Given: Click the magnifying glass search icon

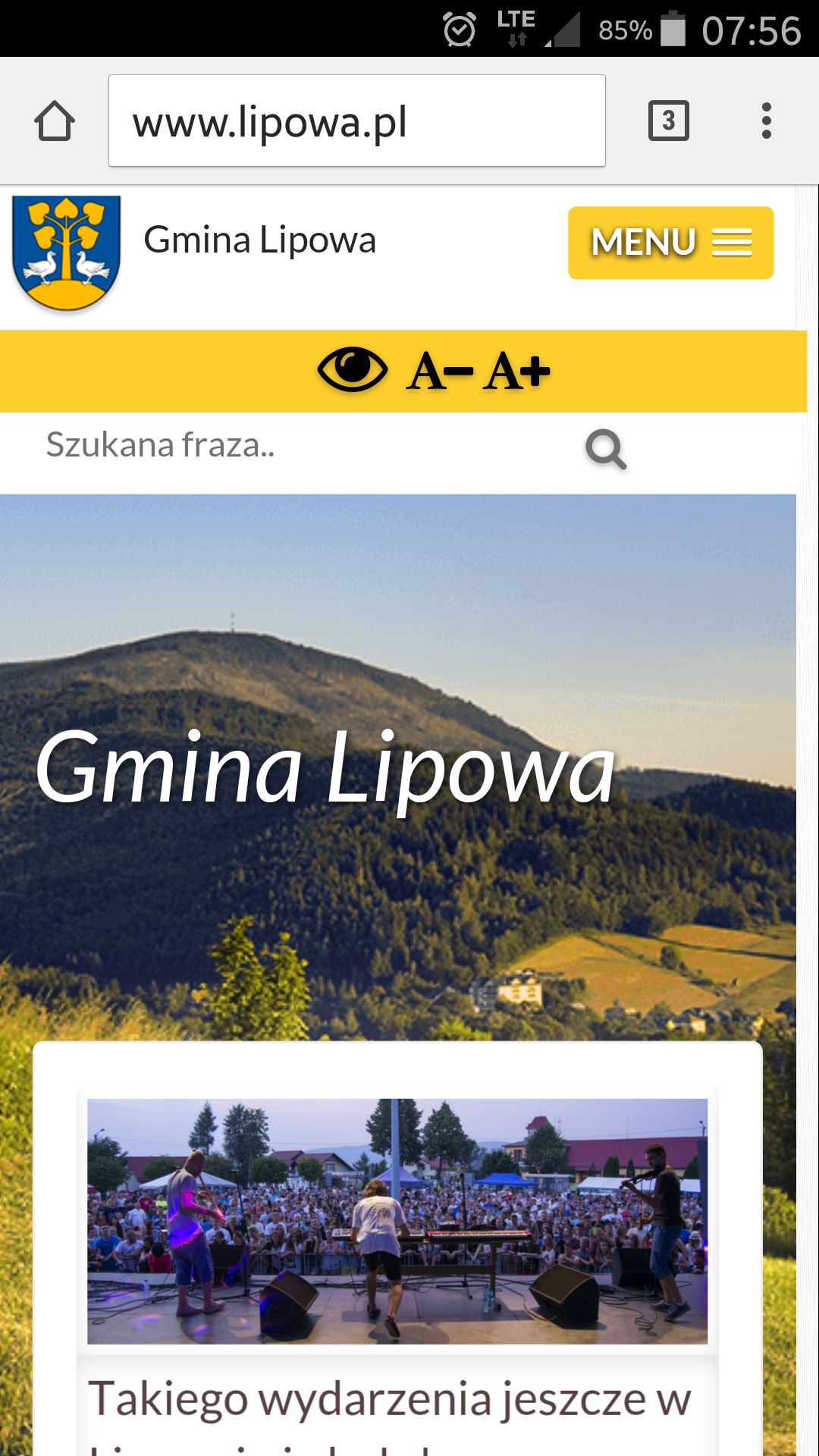Looking at the screenshot, I should 606,450.
